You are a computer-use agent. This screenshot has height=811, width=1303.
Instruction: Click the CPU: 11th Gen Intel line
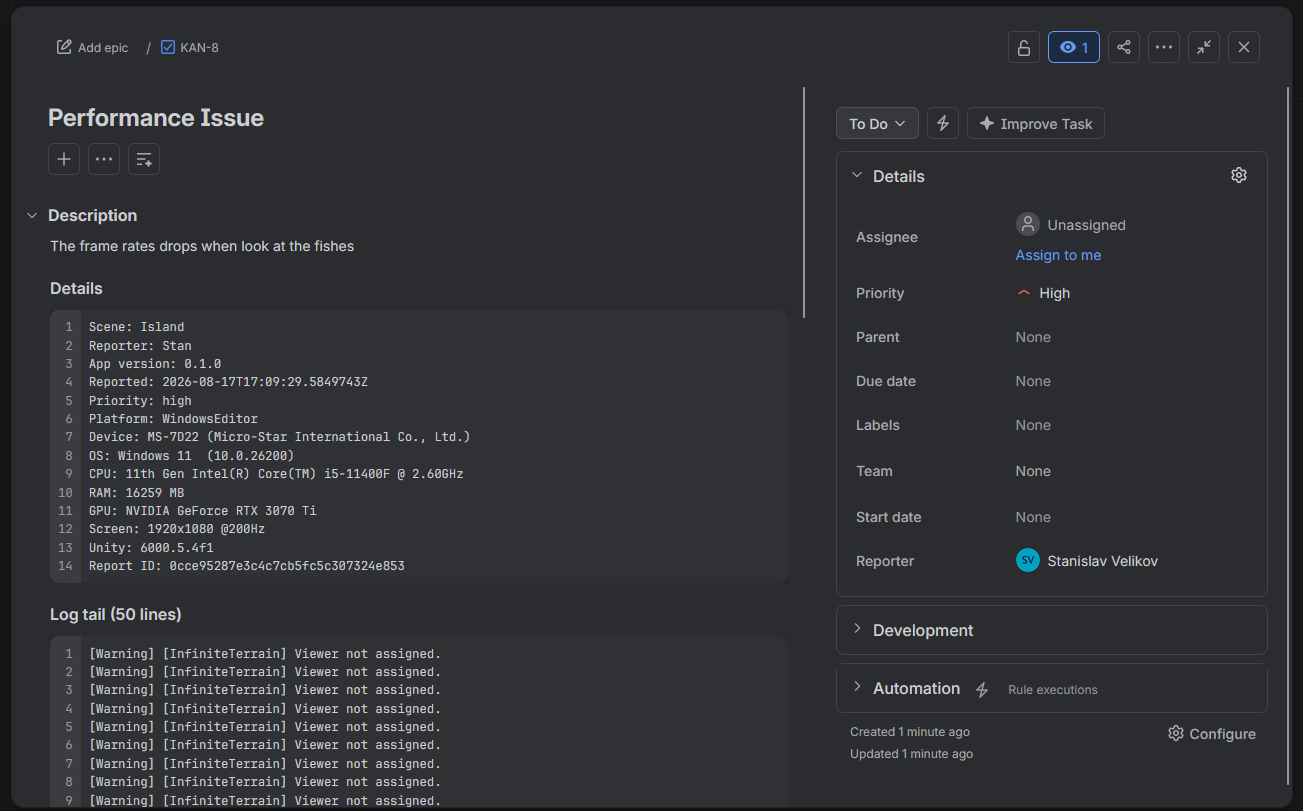point(276,474)
